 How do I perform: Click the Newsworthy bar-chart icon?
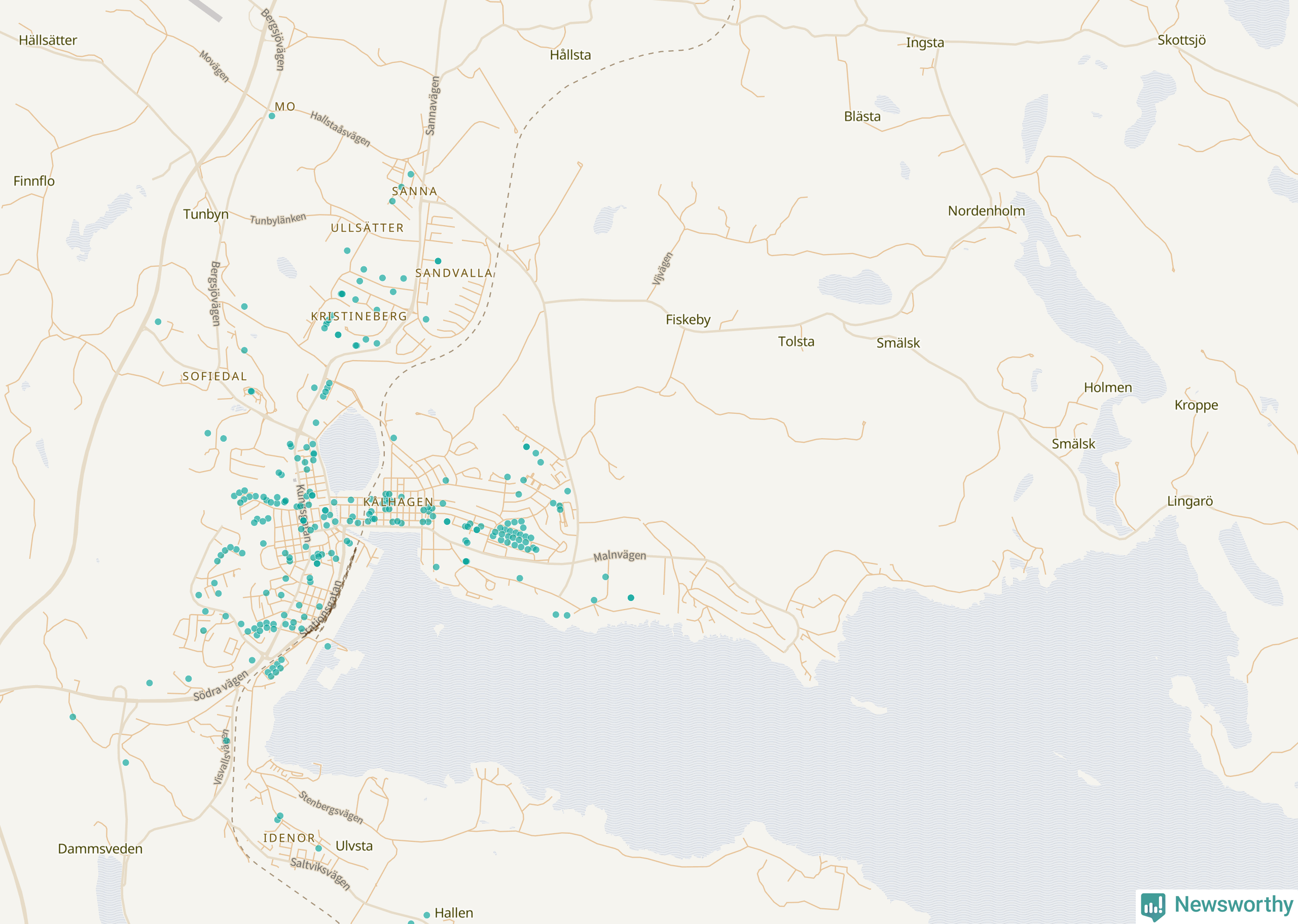tap(1153, 906)
